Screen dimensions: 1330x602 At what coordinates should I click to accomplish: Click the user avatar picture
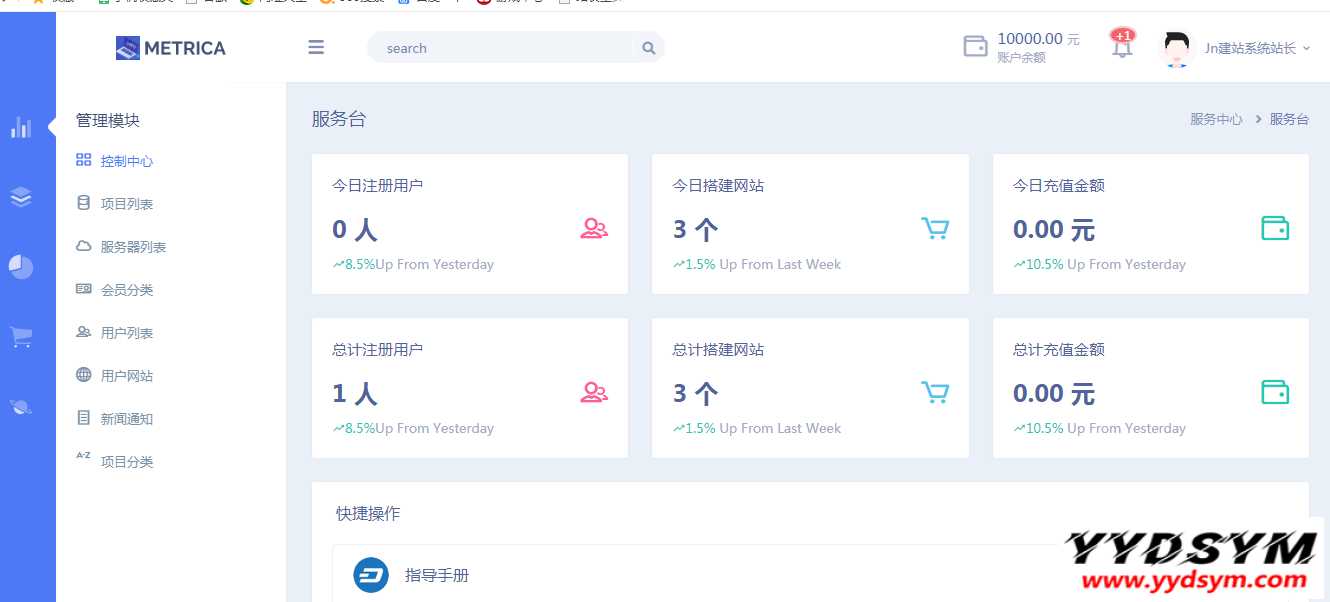[x=1177, y=48]
